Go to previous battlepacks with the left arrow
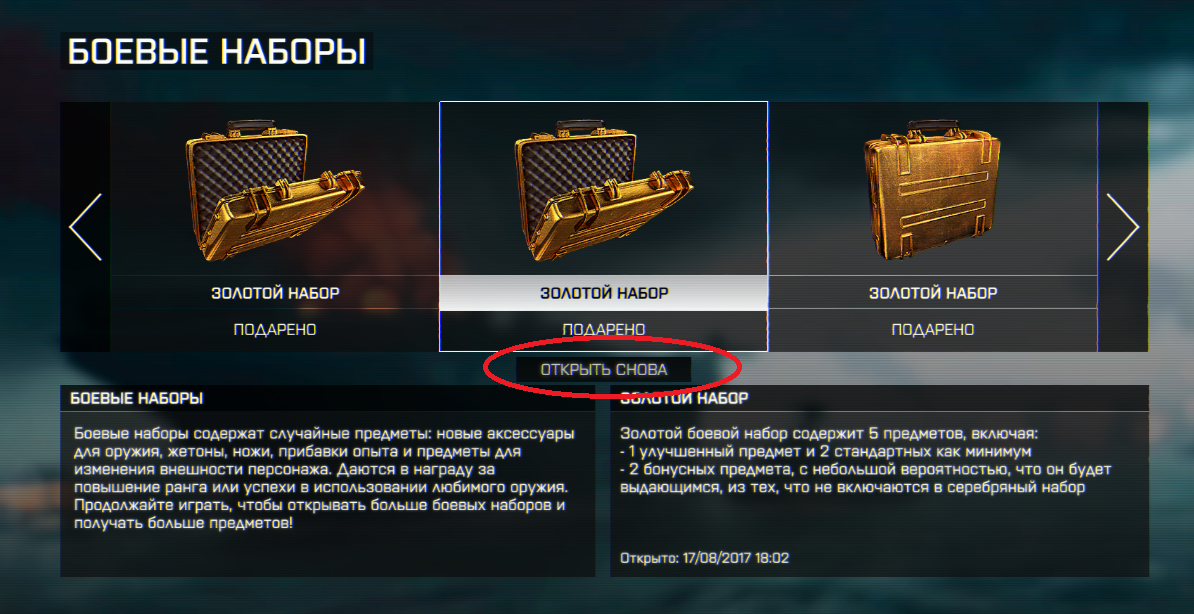This screenshot has height=614, width=1194. click(x=85, y=227)
